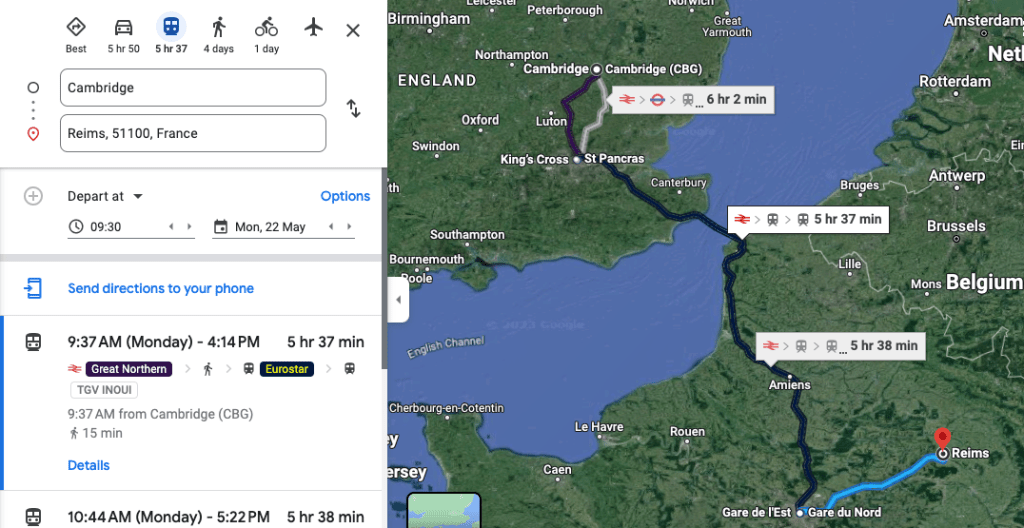Viewport: 1024px width, 528px height.
Task: Edit the Cambridge starting point field
Action: tap(193, 88)
